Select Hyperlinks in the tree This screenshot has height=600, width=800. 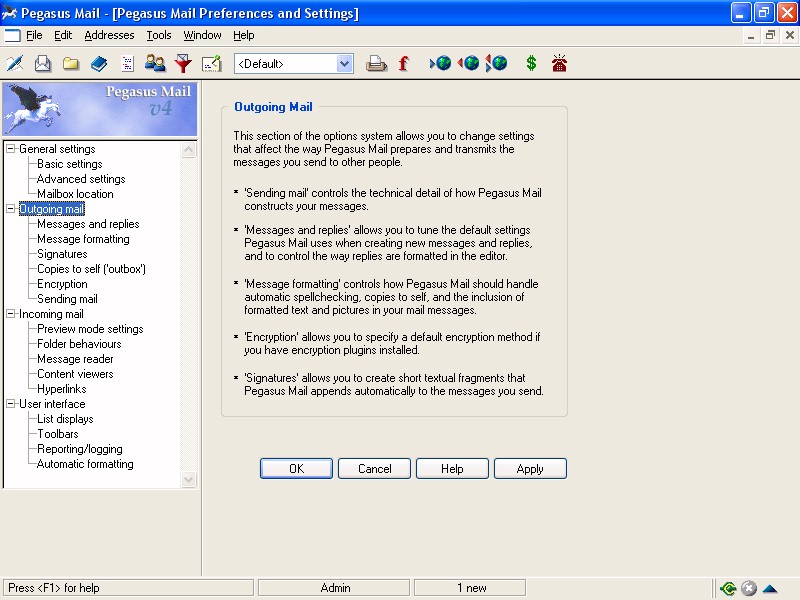(62, 389)
